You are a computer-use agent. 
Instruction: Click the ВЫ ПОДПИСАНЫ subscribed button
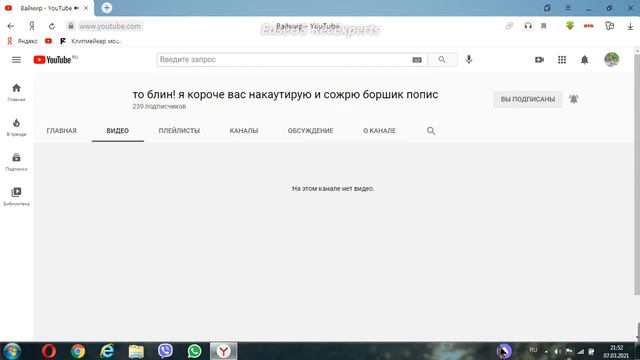528,99
